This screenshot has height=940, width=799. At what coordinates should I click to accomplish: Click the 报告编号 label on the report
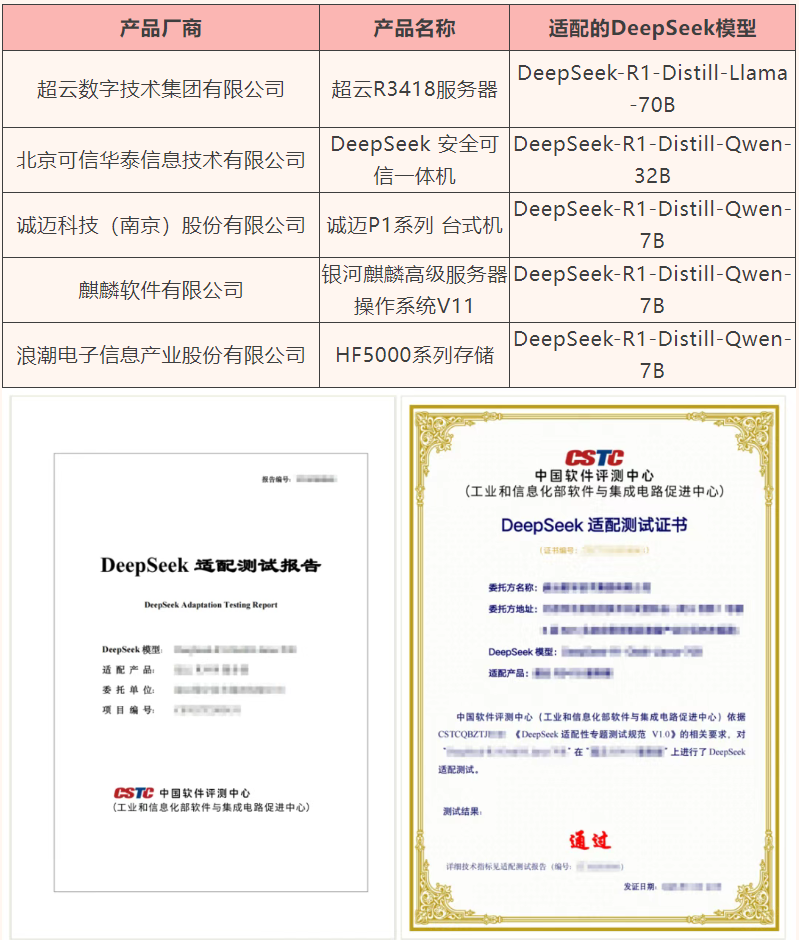(x=276, y=479)
